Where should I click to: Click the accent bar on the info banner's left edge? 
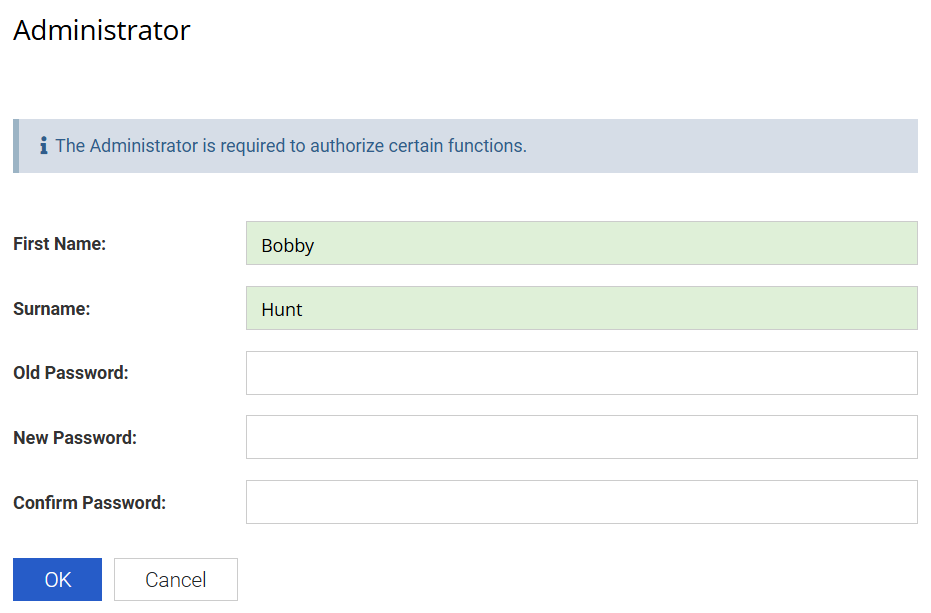16,146
